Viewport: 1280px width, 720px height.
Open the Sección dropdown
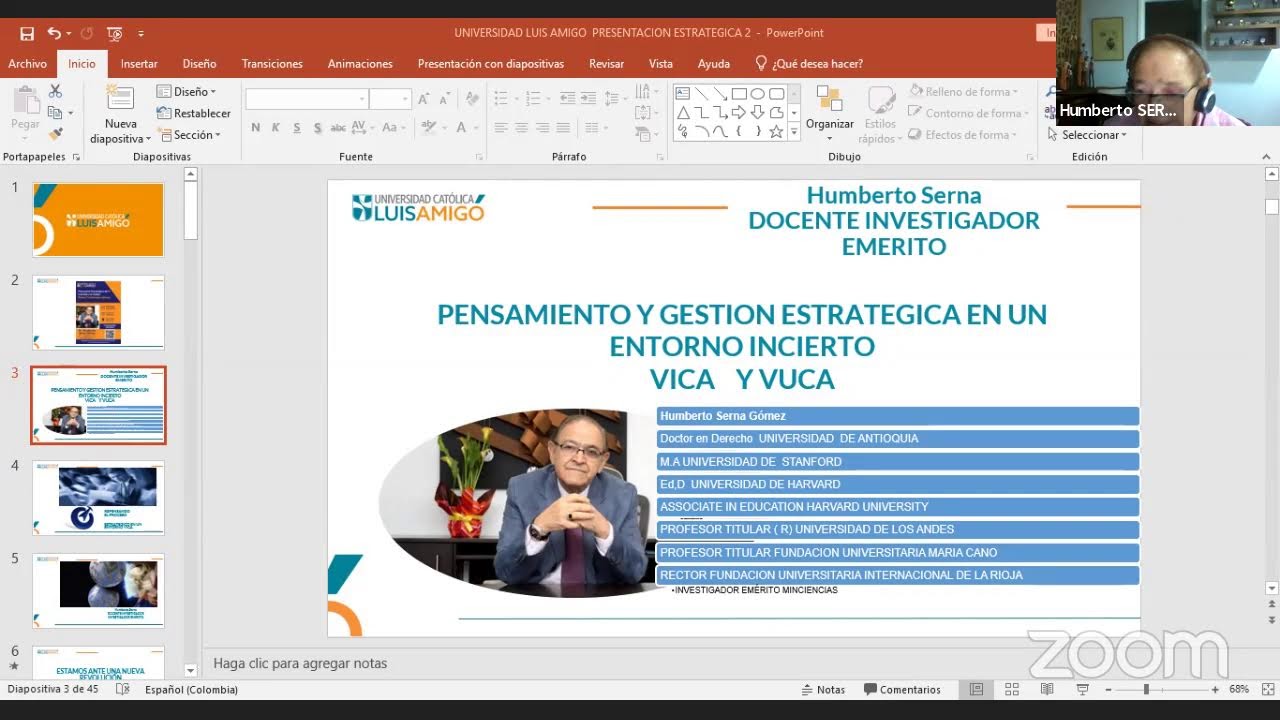(189, 134)
